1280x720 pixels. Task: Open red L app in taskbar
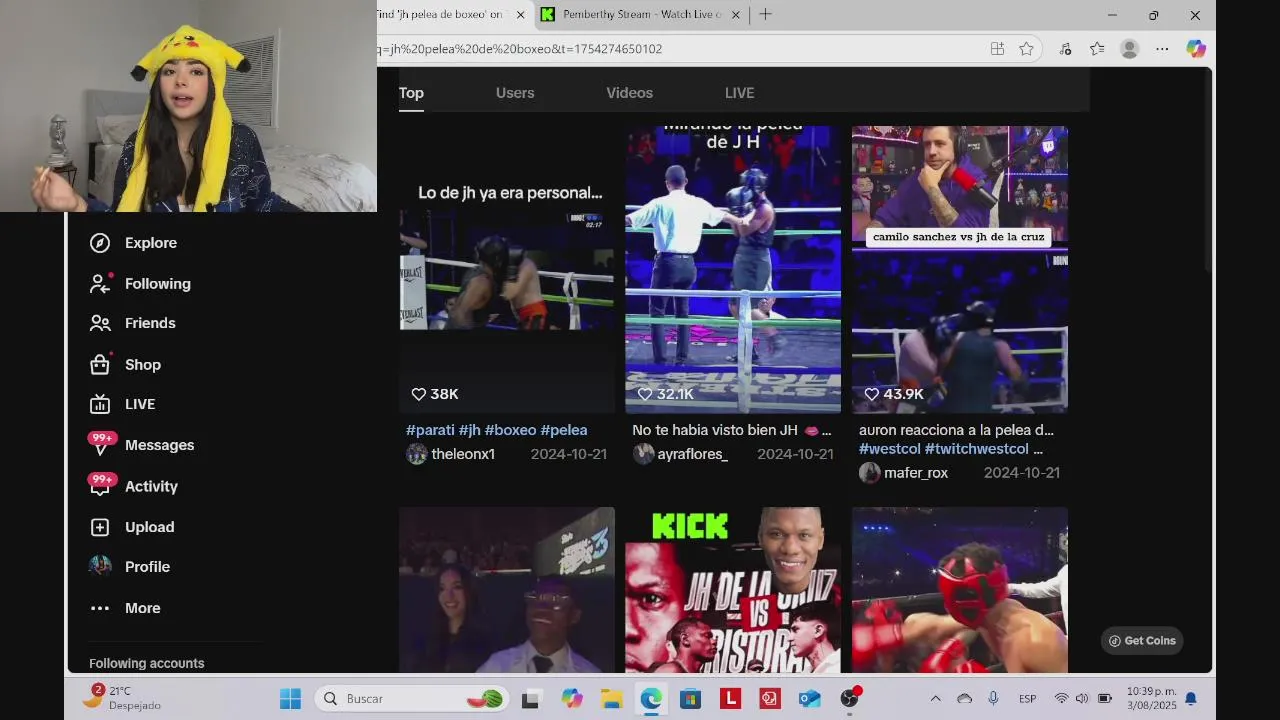730,699
